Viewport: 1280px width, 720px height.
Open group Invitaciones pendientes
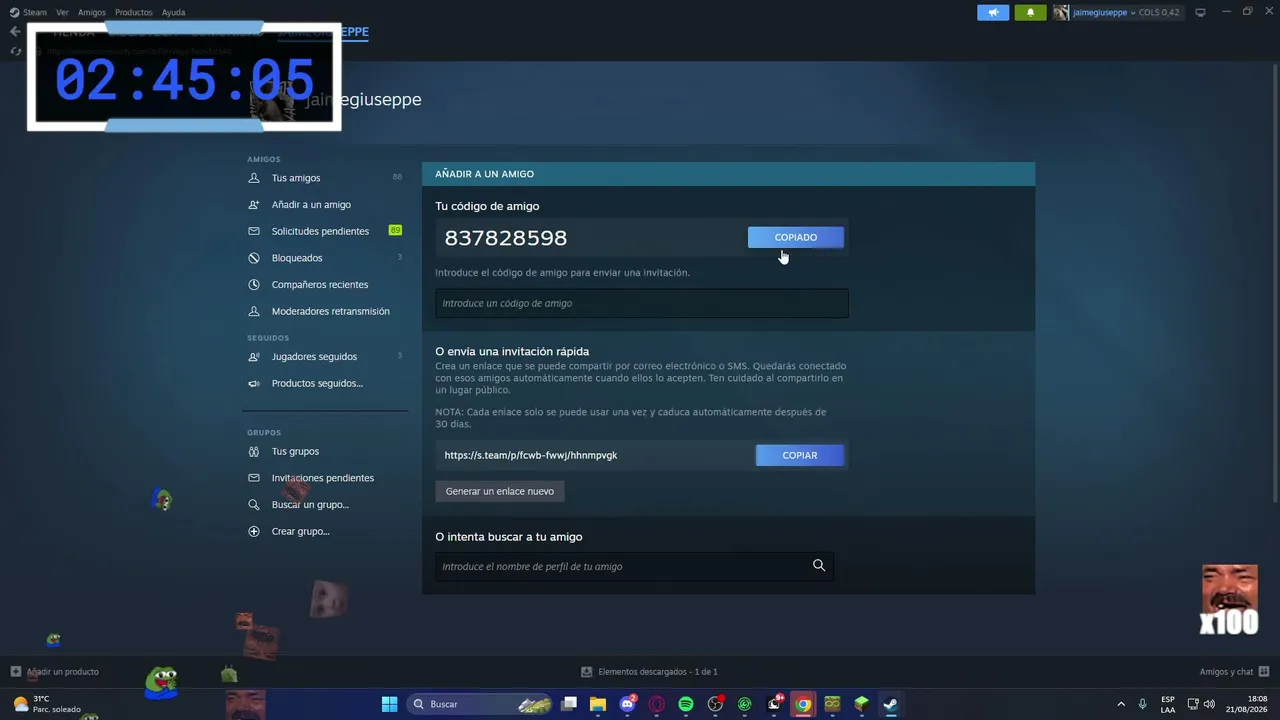(322, 478)
